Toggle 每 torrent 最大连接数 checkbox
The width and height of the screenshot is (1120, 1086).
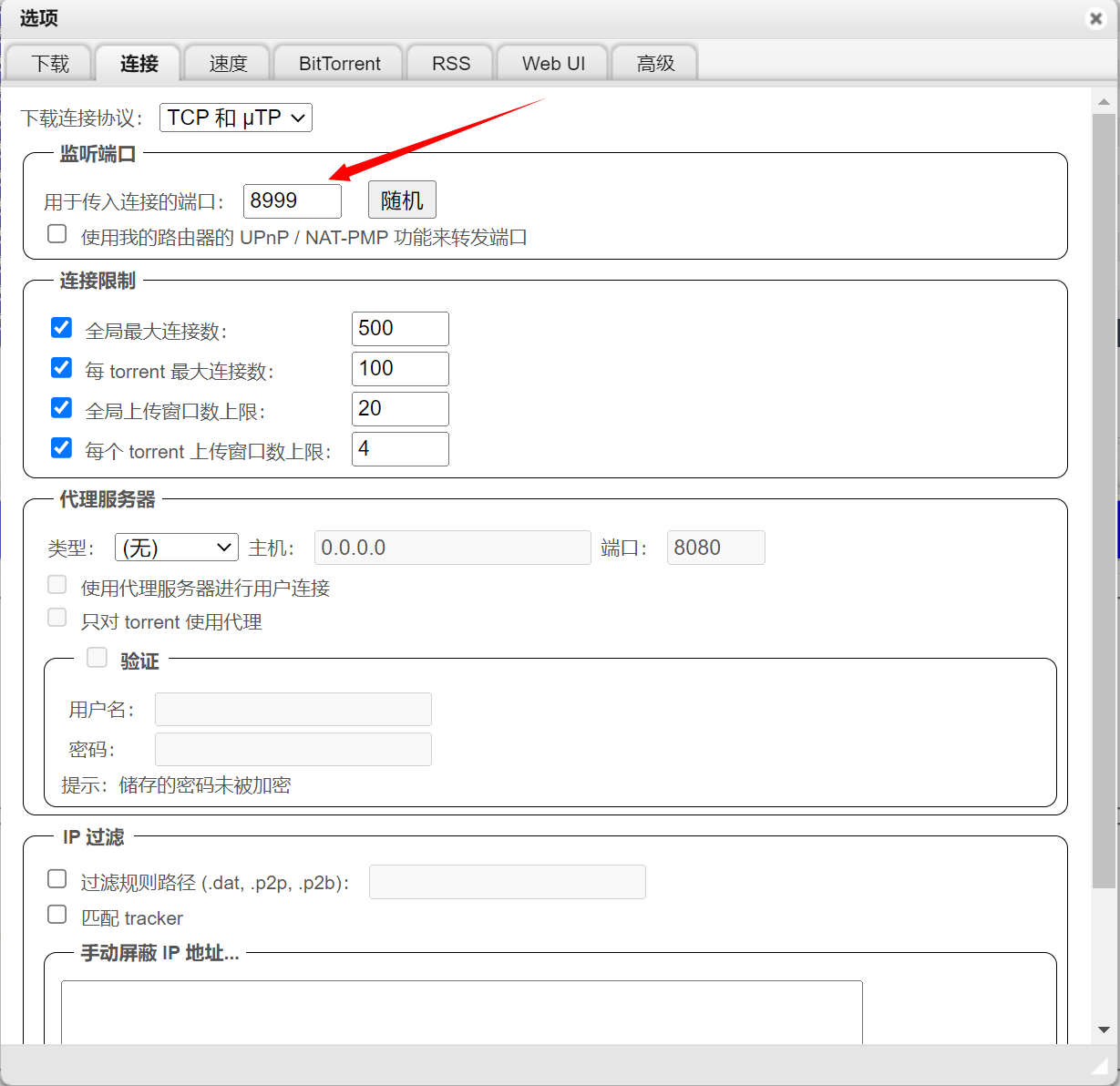coord(62,367)
